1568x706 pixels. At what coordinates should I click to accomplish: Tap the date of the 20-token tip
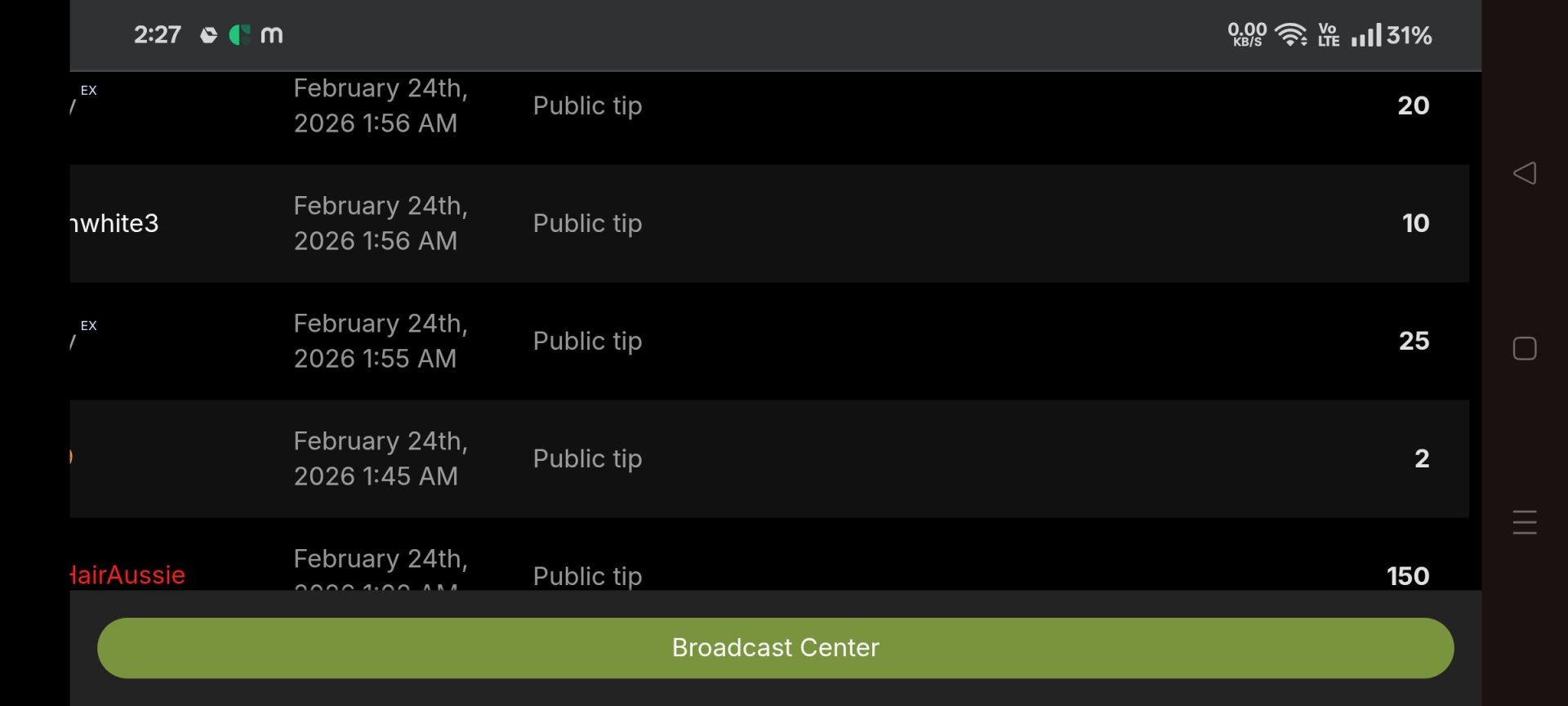[x=380, y=105]
